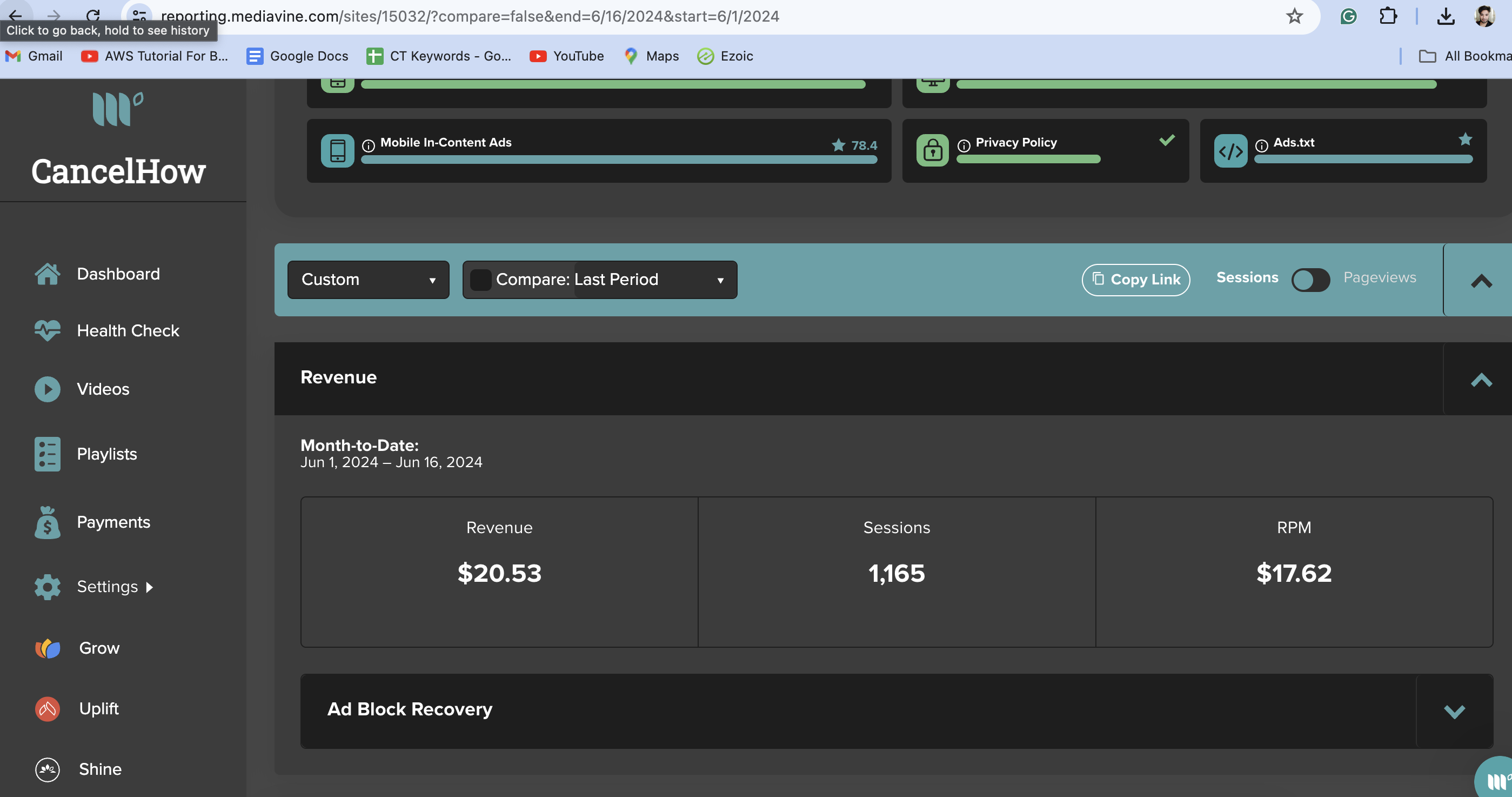Collapse the date filter bar chevron
The width and height of the screenshot is (1512, 797).
point(1481,281)
